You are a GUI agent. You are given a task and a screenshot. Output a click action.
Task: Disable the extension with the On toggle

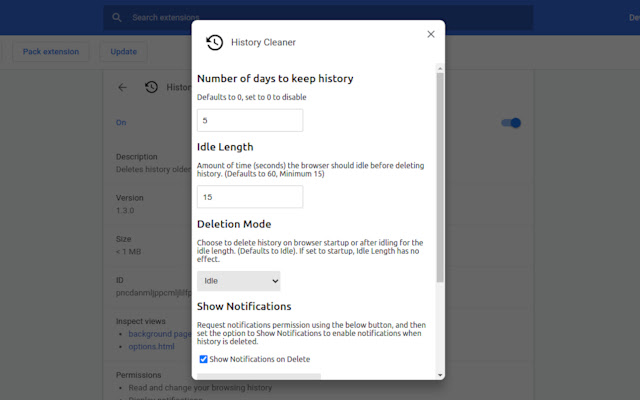(511, 123)
